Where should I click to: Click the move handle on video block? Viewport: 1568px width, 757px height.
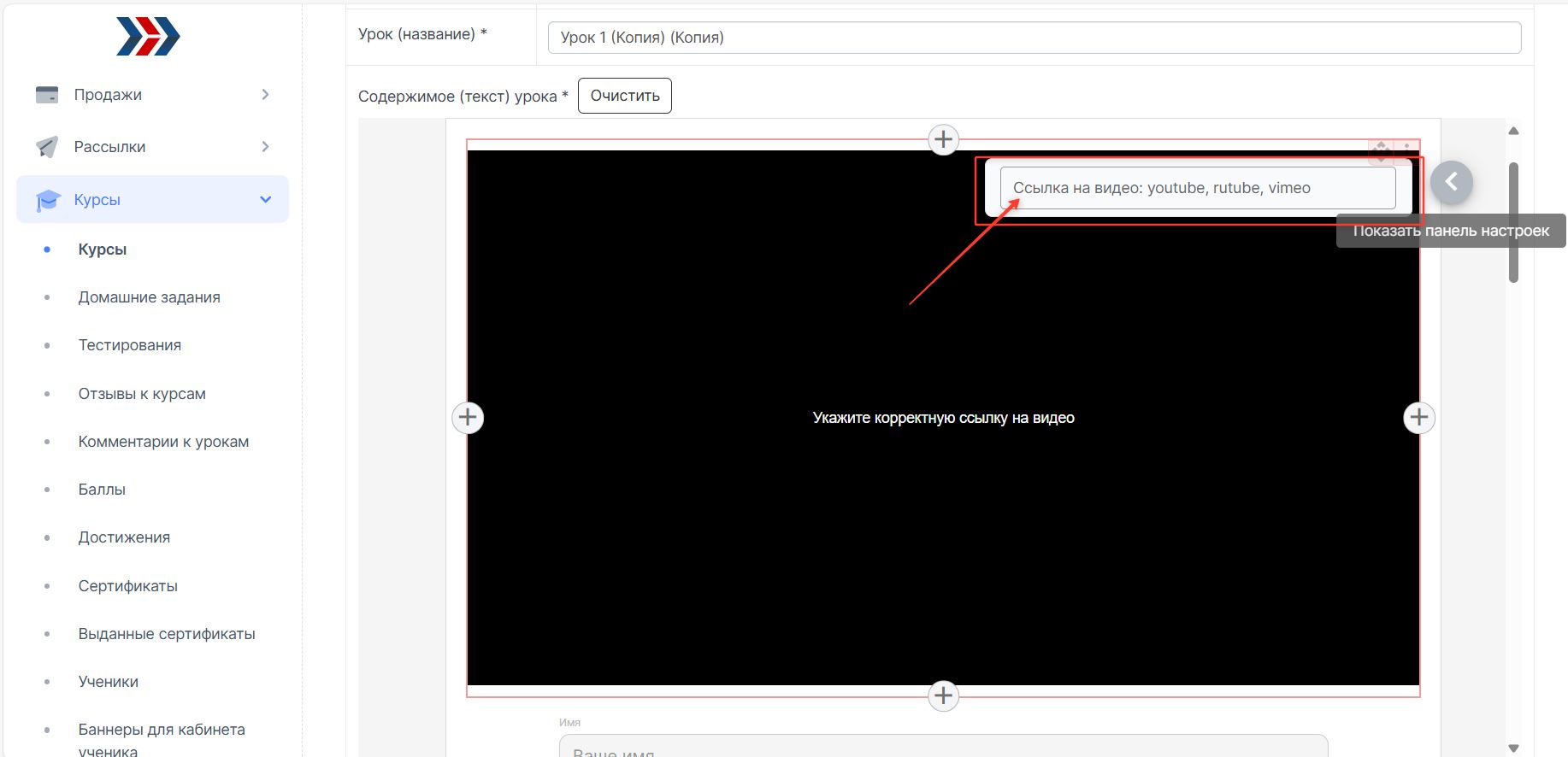pyautogui.click(x=1381, y=150)
